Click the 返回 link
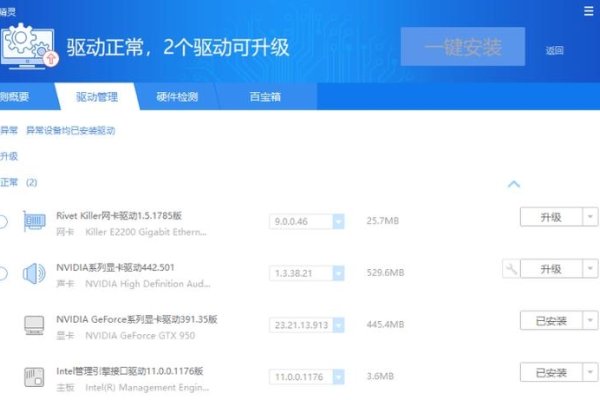The width and height of the screenshot is (600, 400). point(554,51)
